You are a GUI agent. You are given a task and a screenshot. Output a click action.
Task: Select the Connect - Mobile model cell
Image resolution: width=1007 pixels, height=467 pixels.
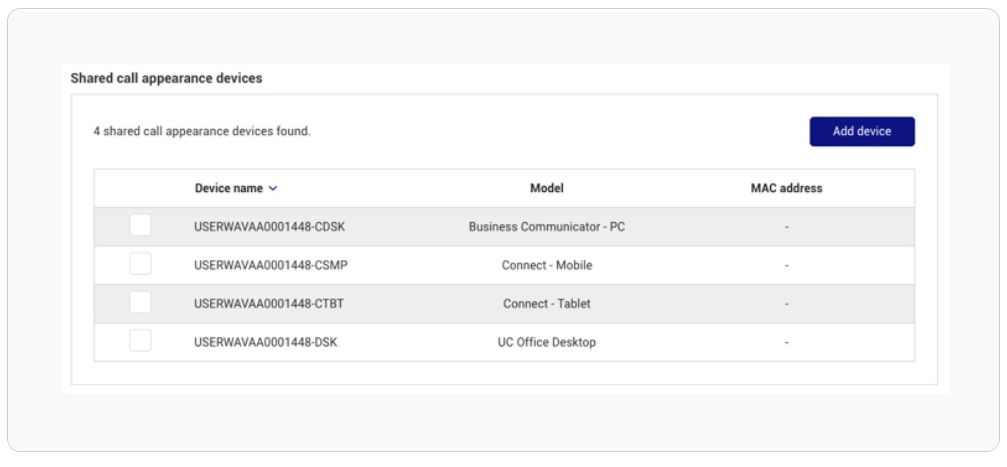pyautogui.click(x=546, y=265)
